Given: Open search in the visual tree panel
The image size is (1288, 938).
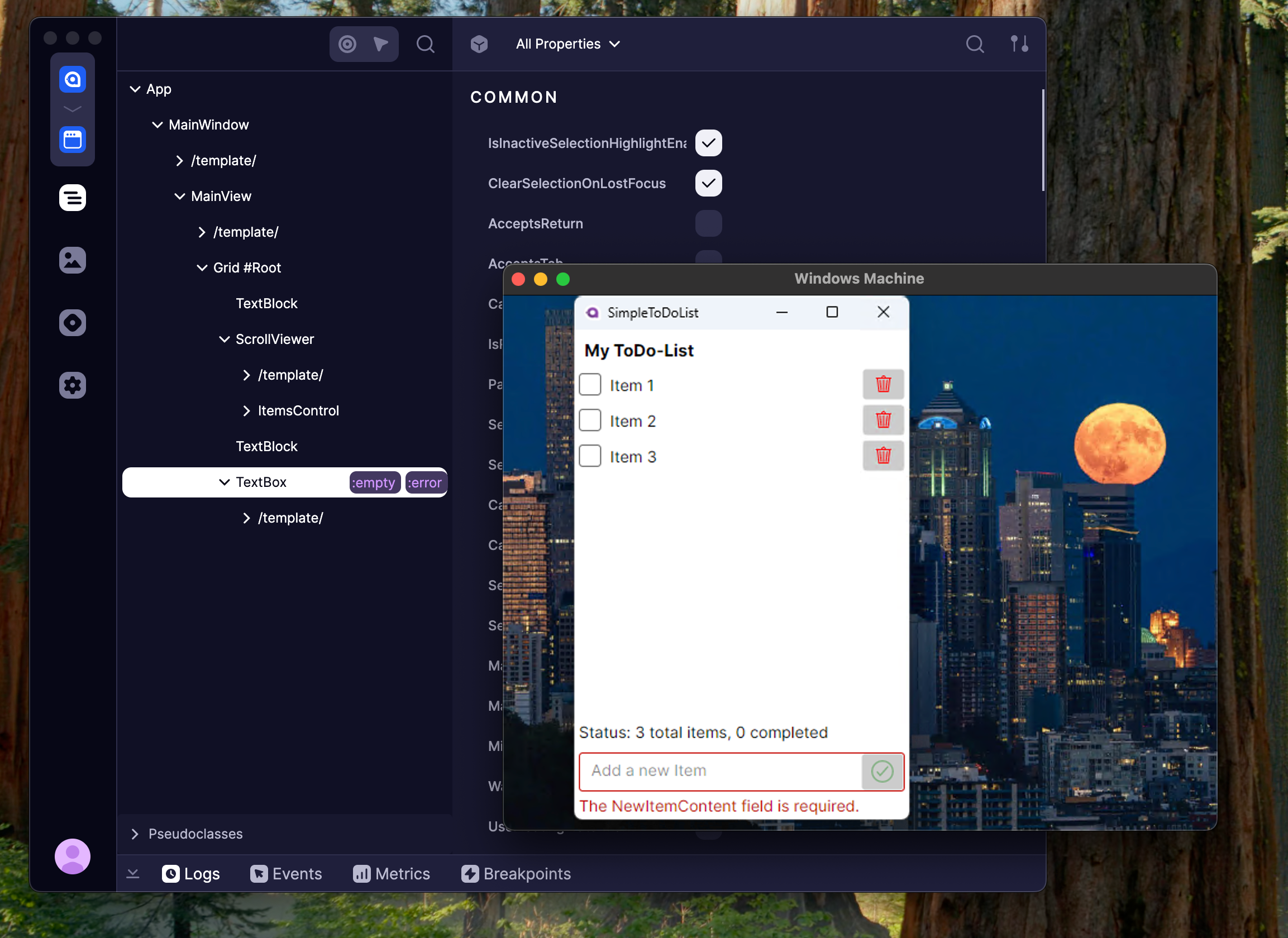Looking at the screenshot, I should click(x=426, y=44).
